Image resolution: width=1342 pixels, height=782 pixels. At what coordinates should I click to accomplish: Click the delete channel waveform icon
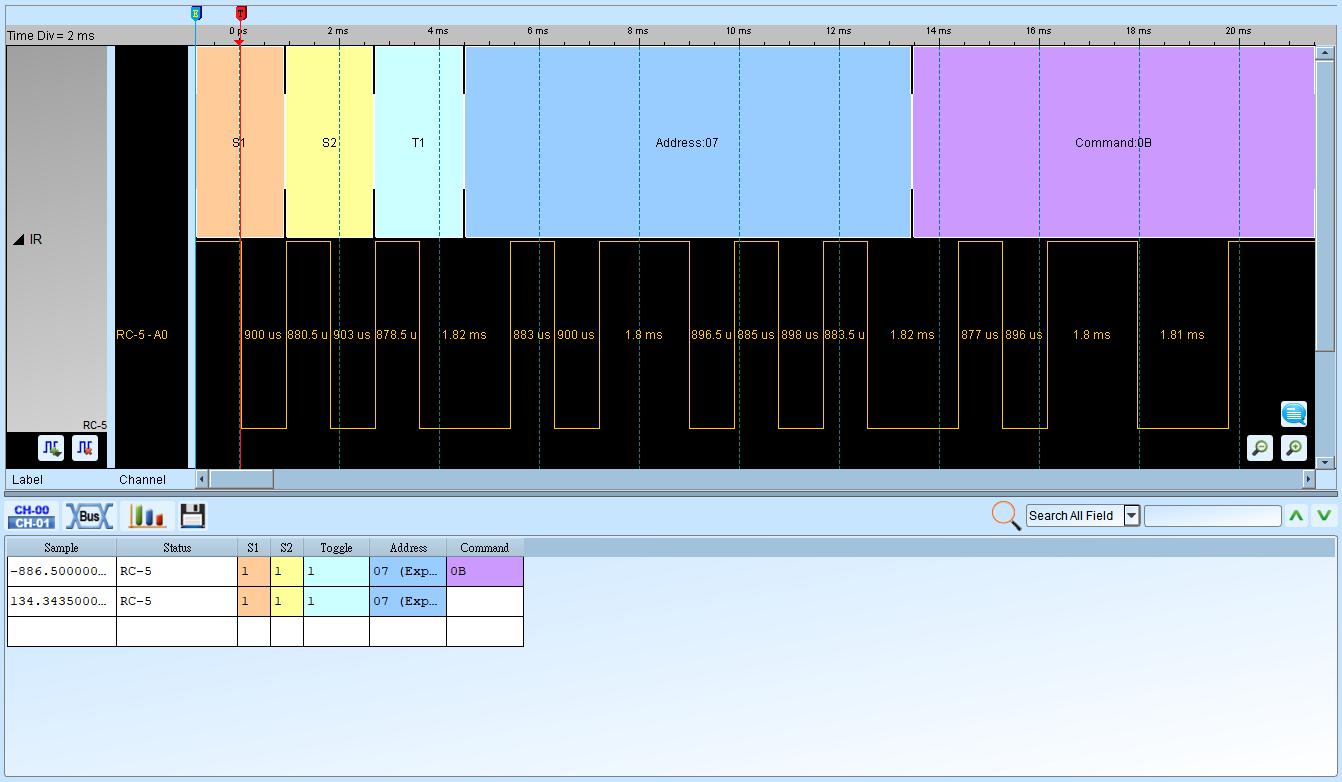(85, 448)
